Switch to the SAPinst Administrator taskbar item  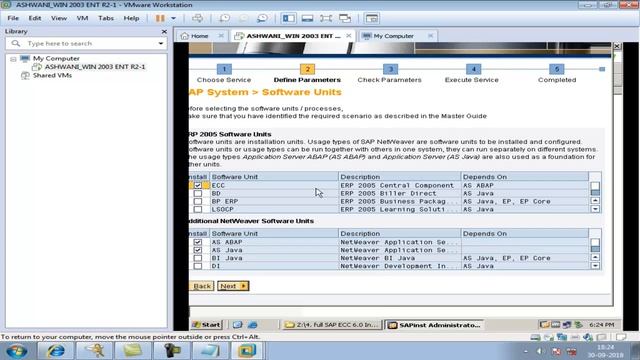[x=434, y=325]
